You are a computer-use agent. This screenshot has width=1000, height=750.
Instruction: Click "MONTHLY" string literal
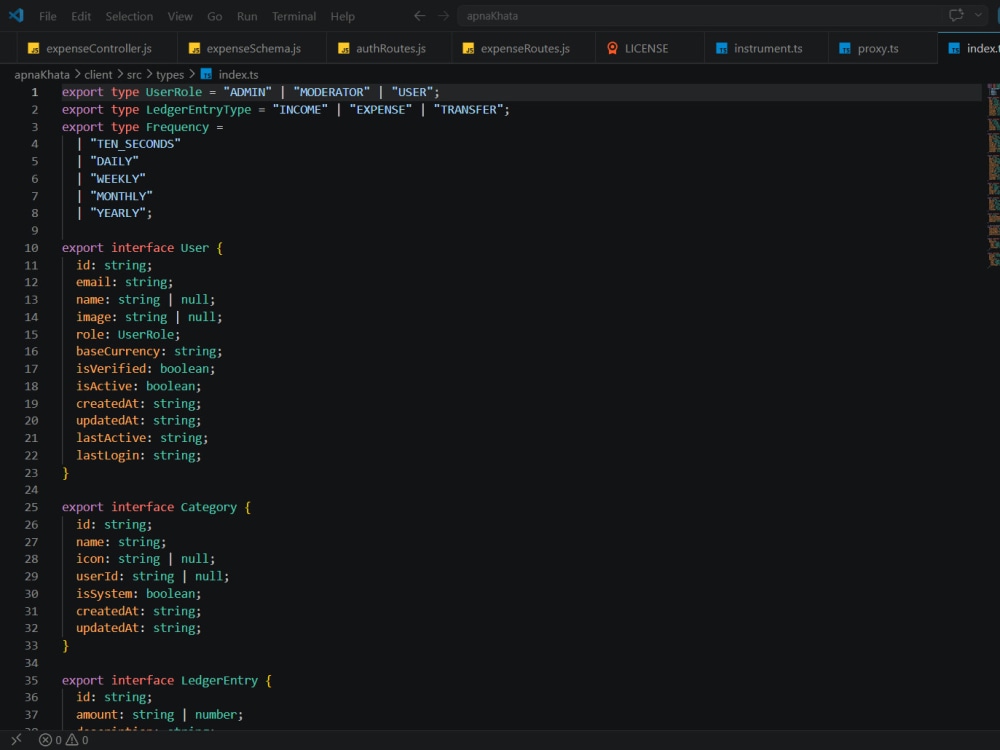121,196
